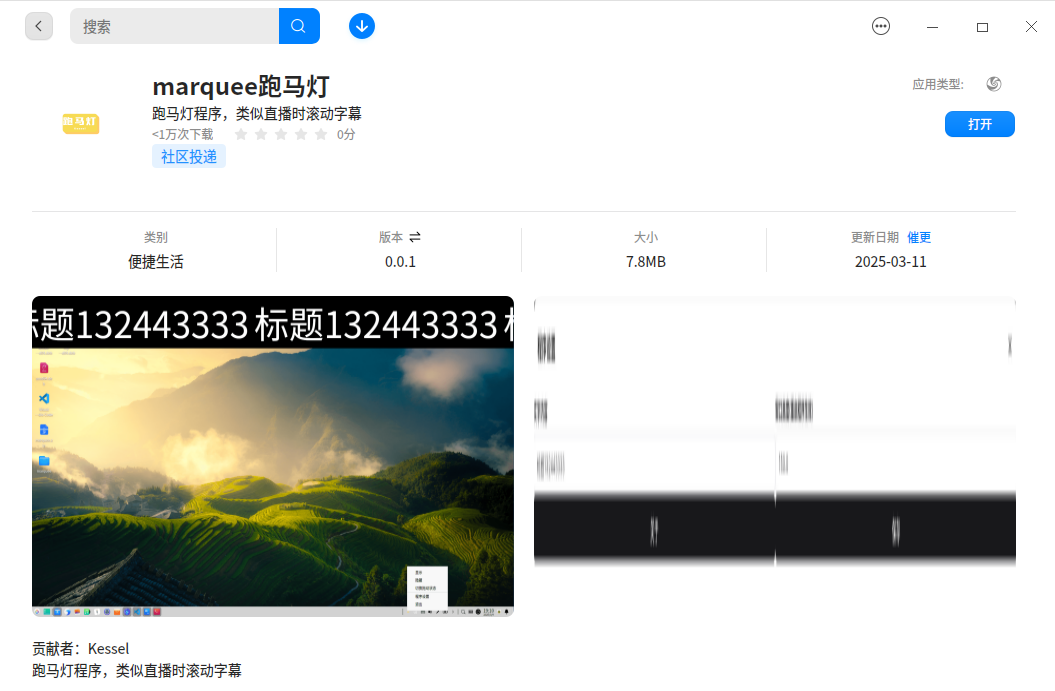Viewport: 1055px width, 691px height.
Task: Click the version number 0.0.1
Action: point(400,262)
